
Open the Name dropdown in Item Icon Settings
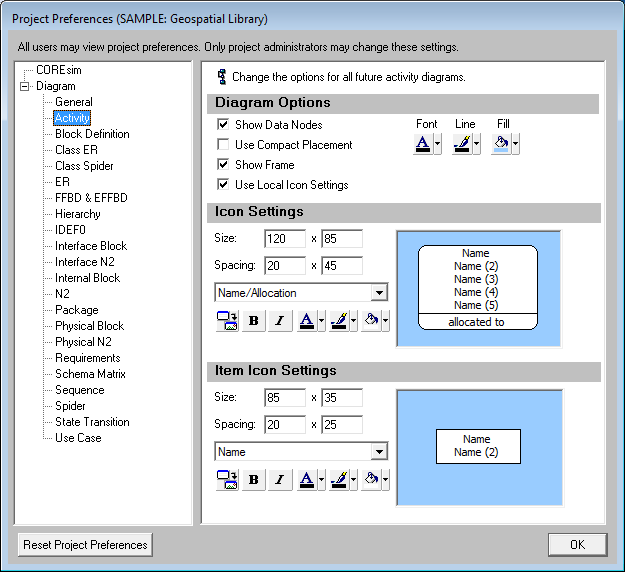(378, 452)
